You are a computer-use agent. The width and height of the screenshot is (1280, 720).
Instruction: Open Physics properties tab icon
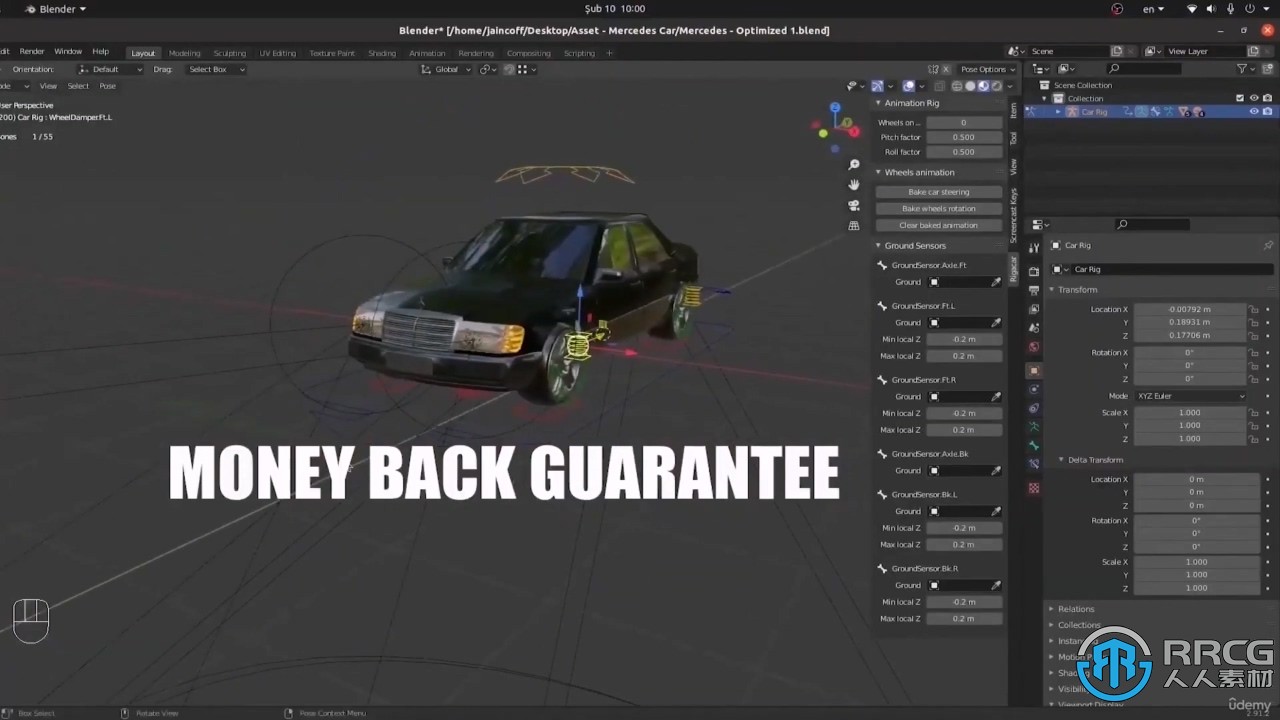pos(1034,390)
